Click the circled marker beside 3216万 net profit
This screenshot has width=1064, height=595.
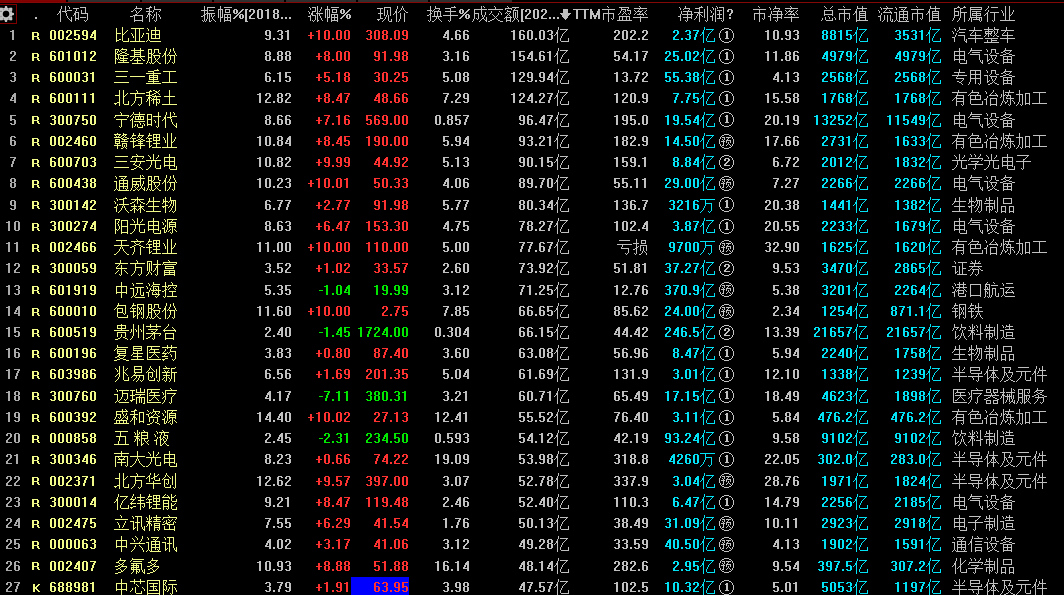[726, 205]
